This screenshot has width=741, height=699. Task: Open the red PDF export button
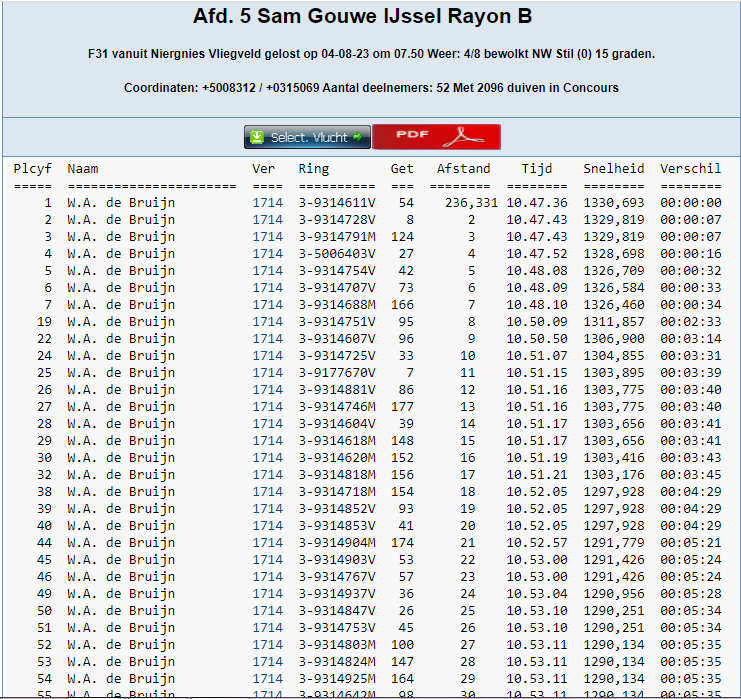click(x=437, y=137)
